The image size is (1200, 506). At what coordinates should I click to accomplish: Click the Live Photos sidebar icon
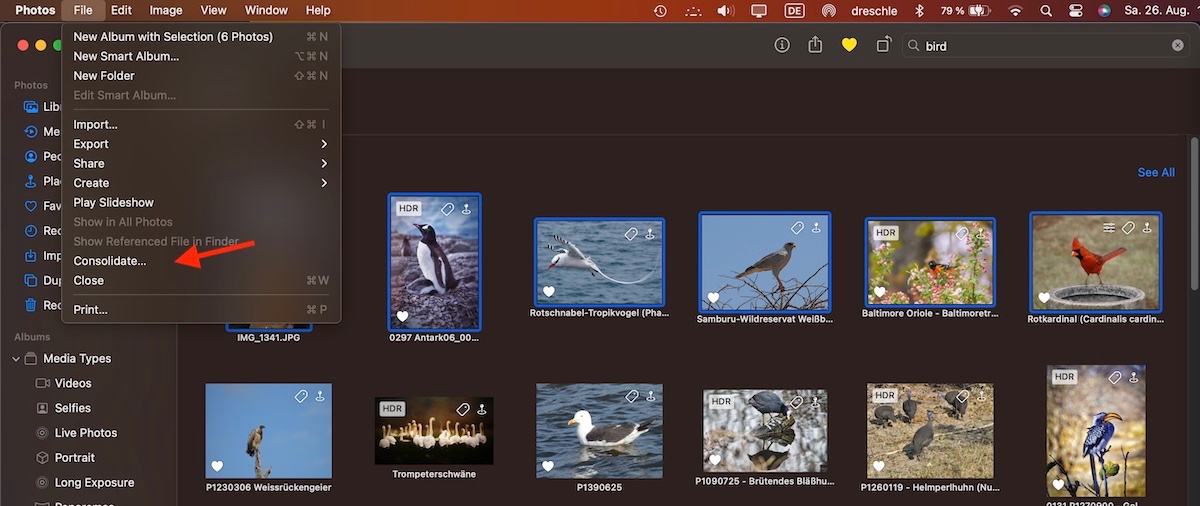(x=42, y=433)
